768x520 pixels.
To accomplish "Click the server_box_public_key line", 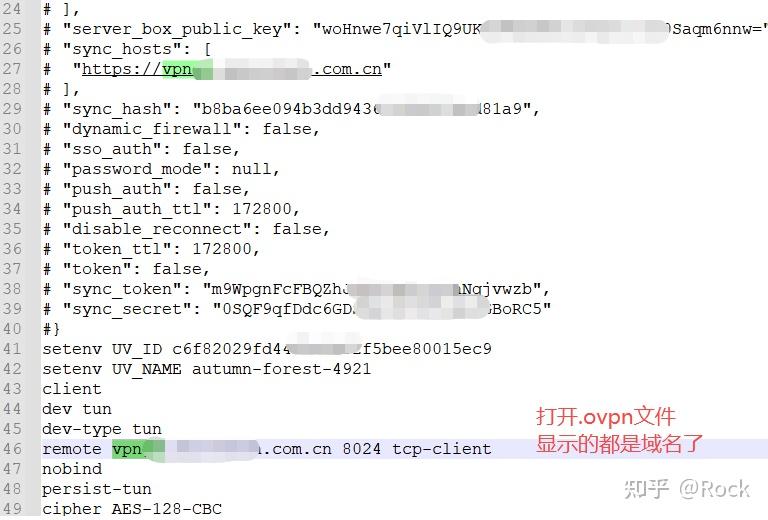I will click(405, 29).
